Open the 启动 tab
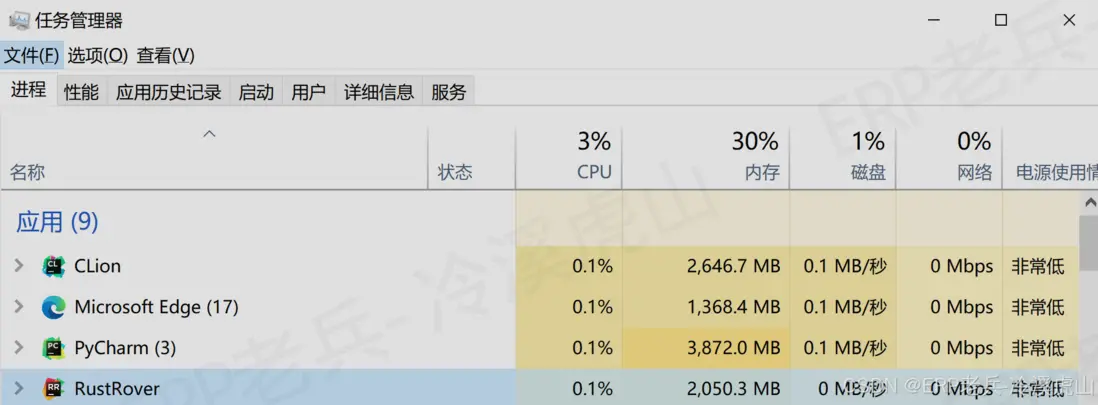1098x405 pixels. click(x=256, y=92)
